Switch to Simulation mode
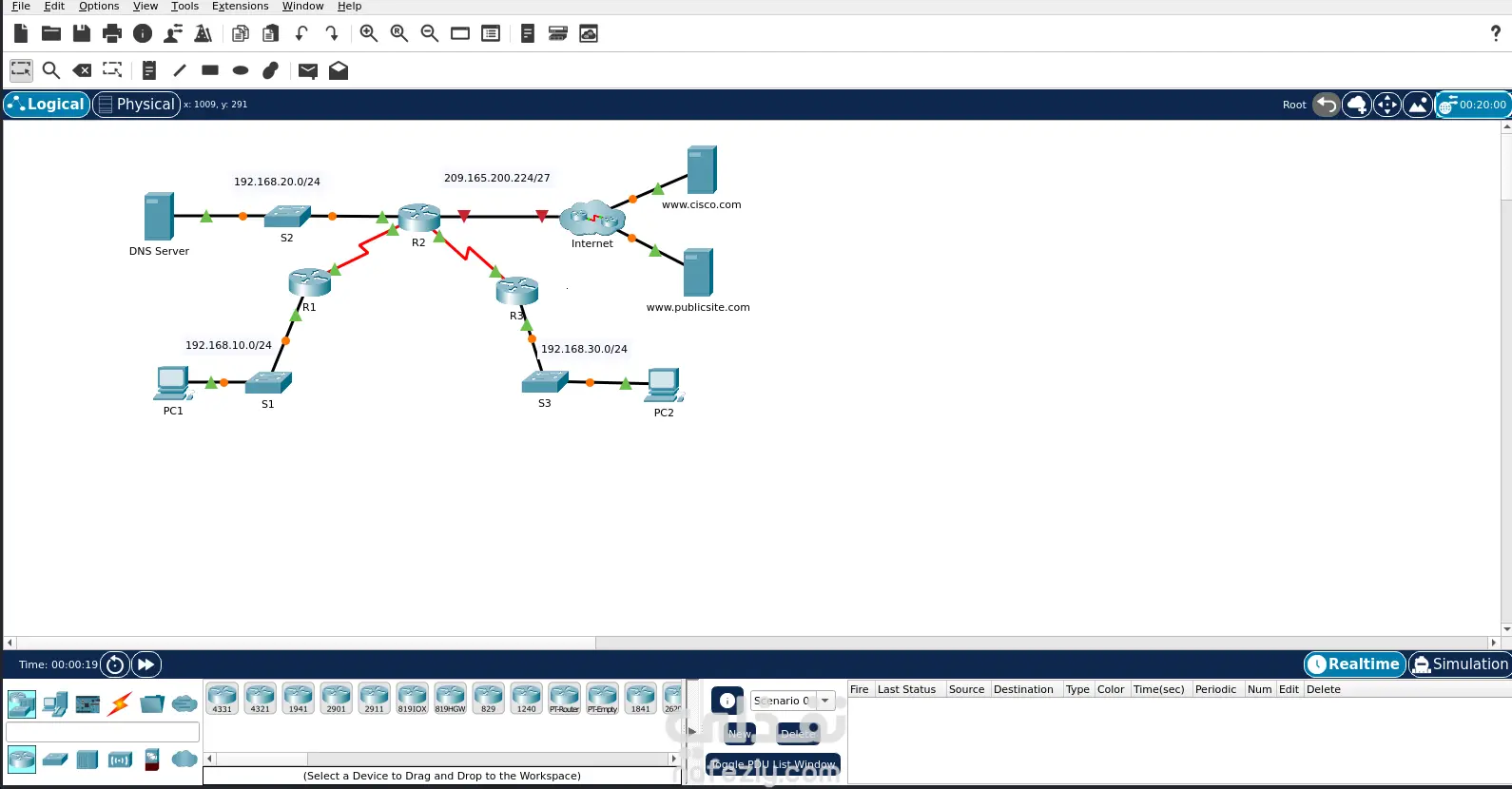 (1460, 664)
